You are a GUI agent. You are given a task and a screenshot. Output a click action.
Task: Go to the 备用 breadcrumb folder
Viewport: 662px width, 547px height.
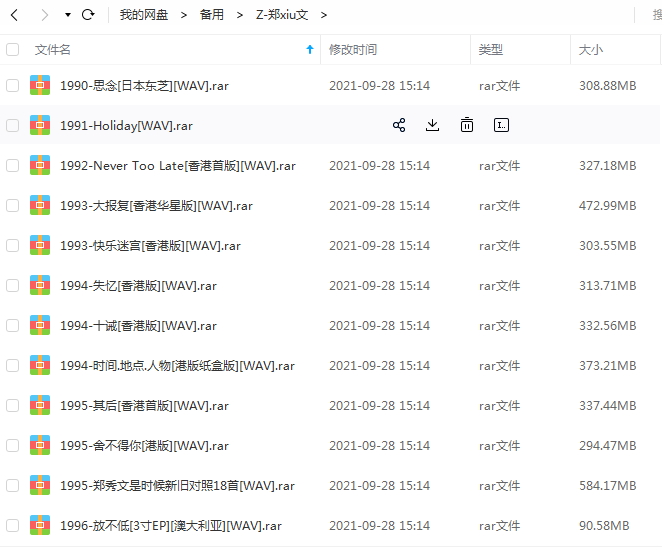pyautogui.click(x=211, y=15)
